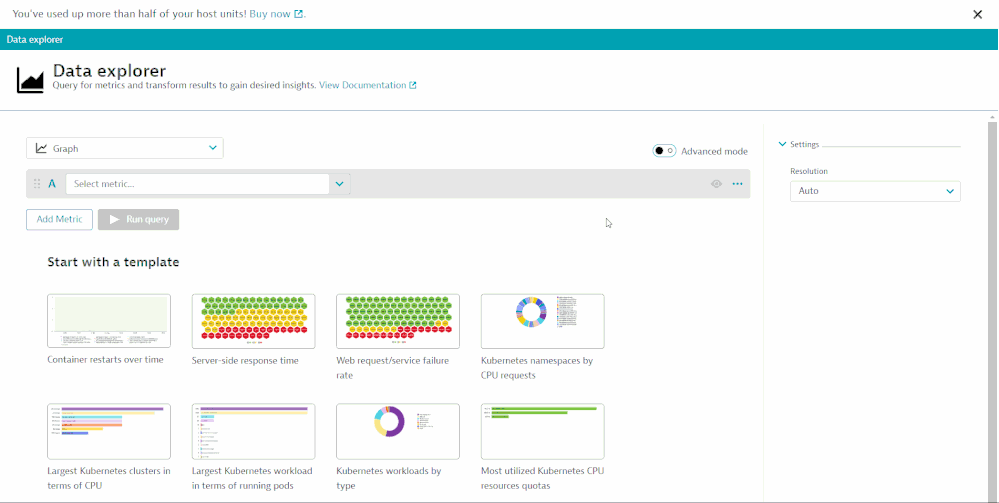Open Kubernetes workloads by type template
Image resolution: width=999 pixels, height=503 pixels.
[398, 431]
